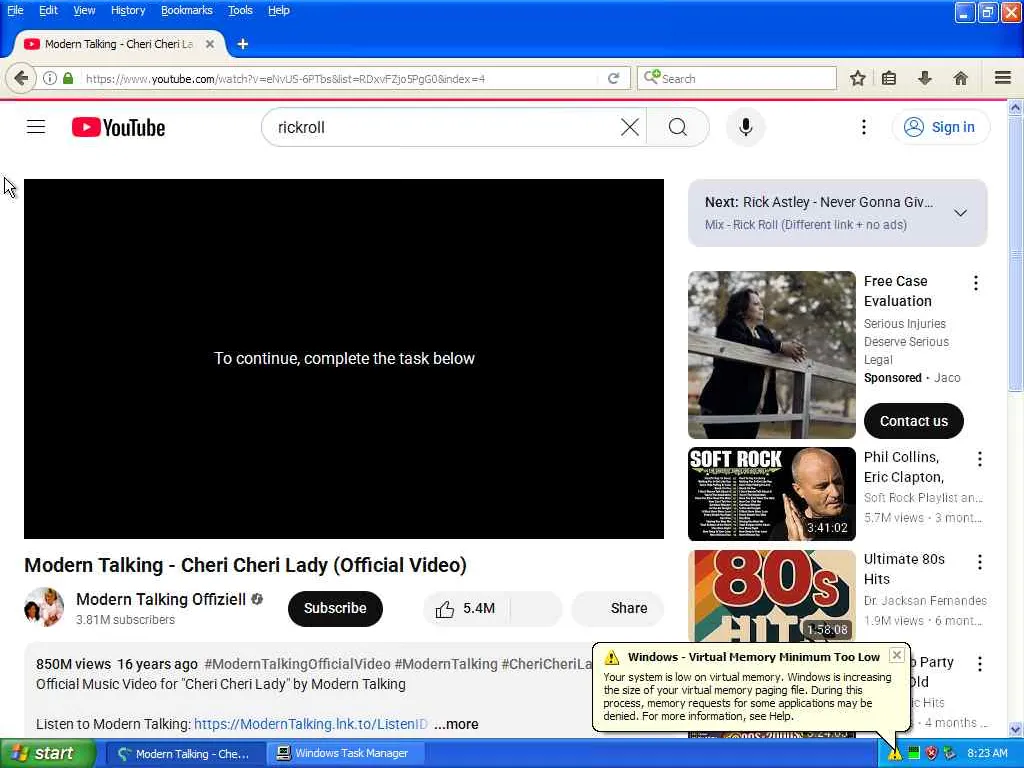
Task: Click the yellow warning tray icon
Action: (895, 754)
